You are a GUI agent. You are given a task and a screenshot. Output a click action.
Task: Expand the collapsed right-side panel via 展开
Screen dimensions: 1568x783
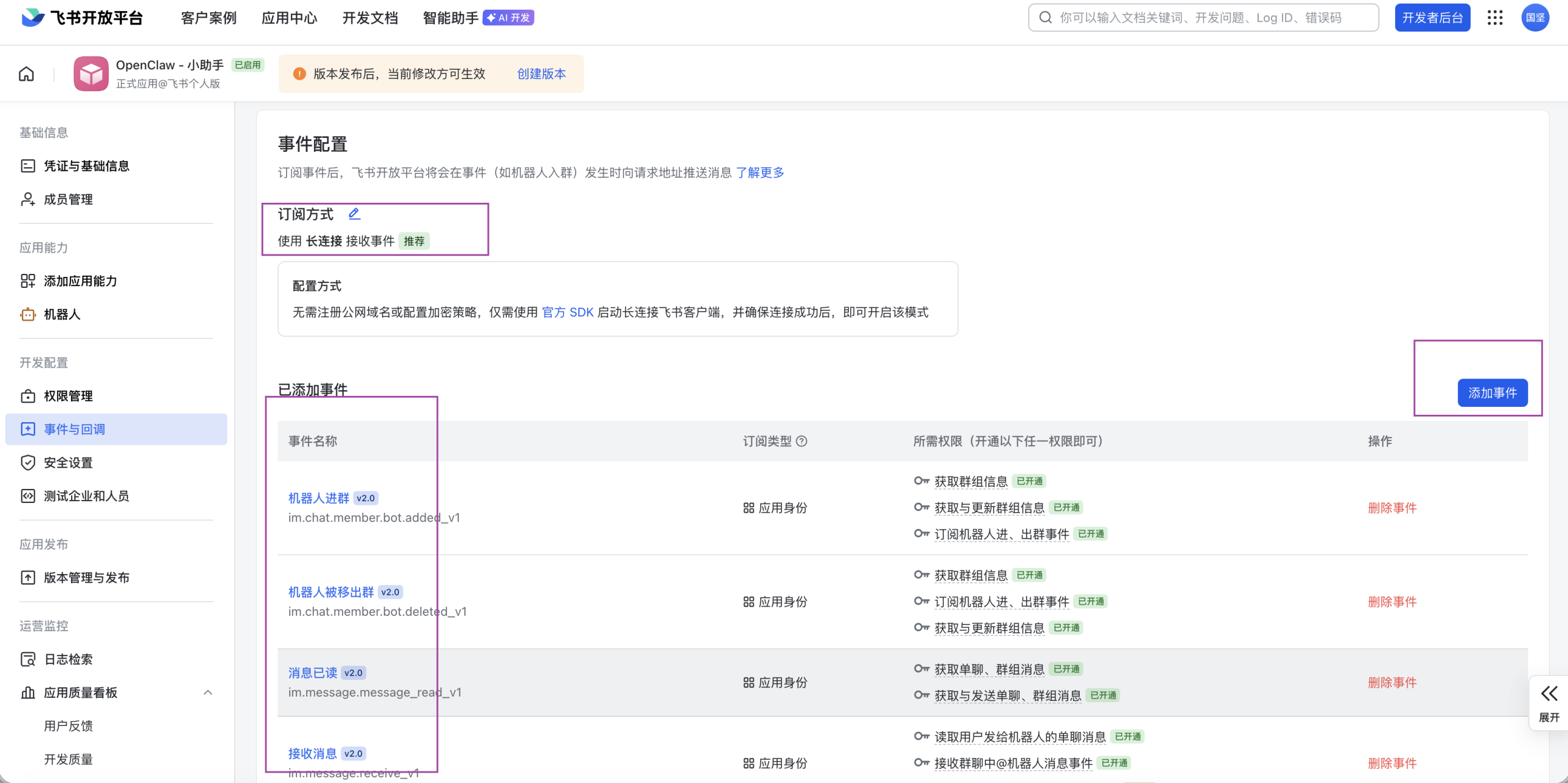pos(1548,702)
